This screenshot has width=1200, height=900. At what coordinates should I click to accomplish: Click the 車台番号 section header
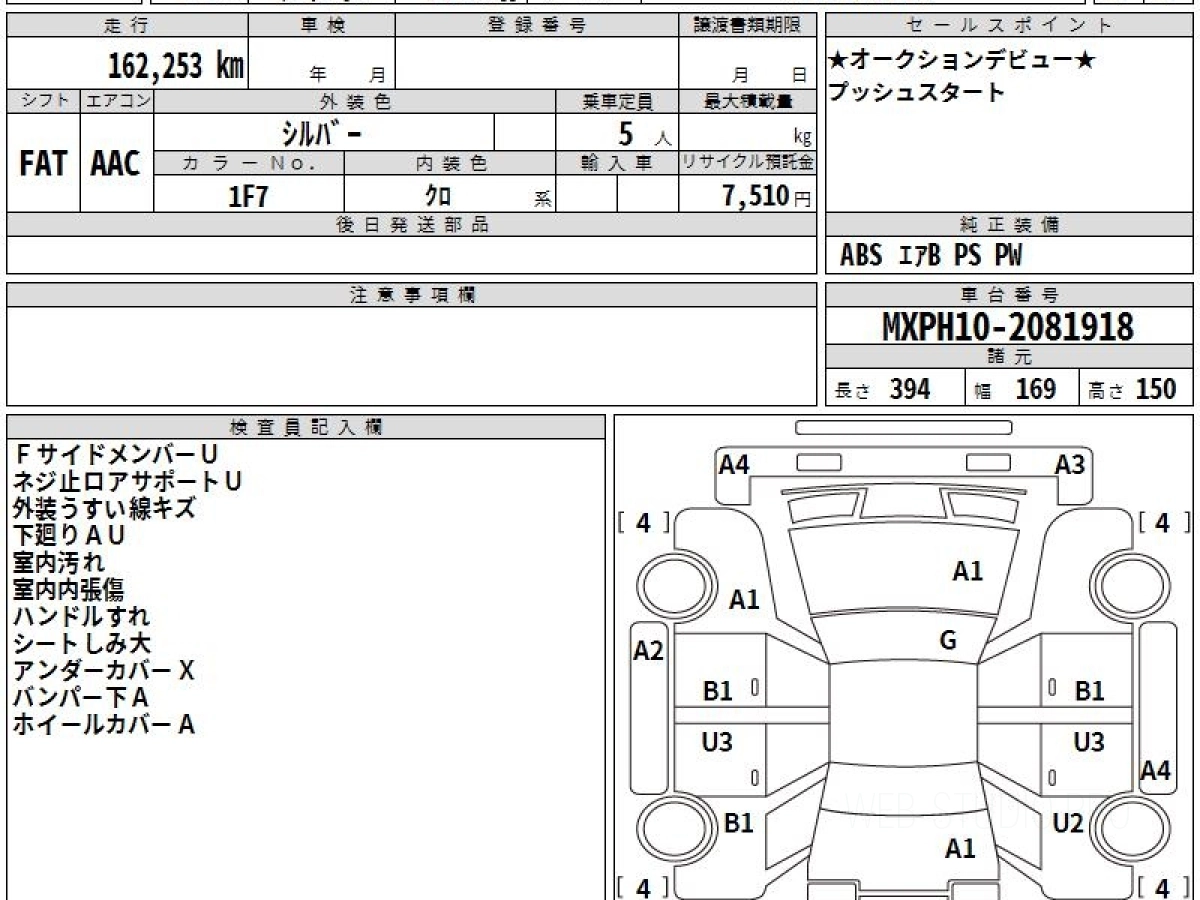(x=1010, y=295)
